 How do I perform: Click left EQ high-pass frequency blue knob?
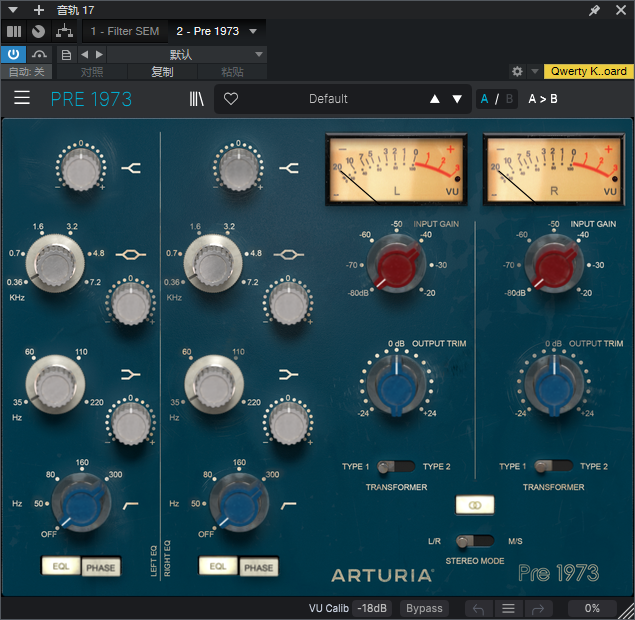[x=81, y=503]
